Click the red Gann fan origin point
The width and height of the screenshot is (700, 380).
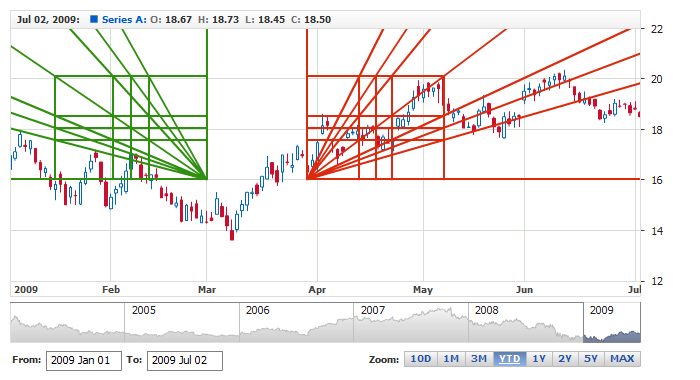tap(307, 179)
